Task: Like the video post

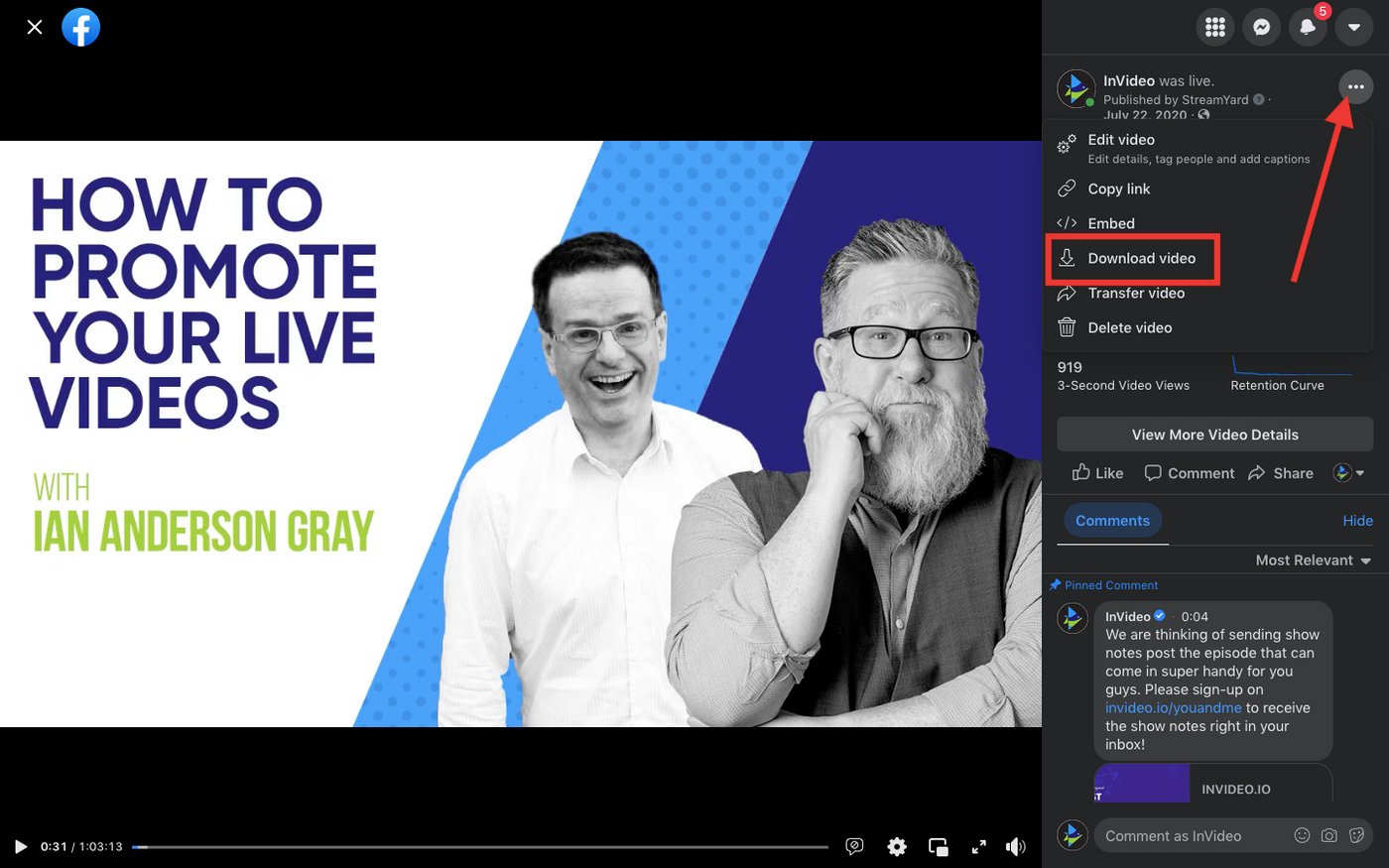Action: click(x=1097, y=473)
